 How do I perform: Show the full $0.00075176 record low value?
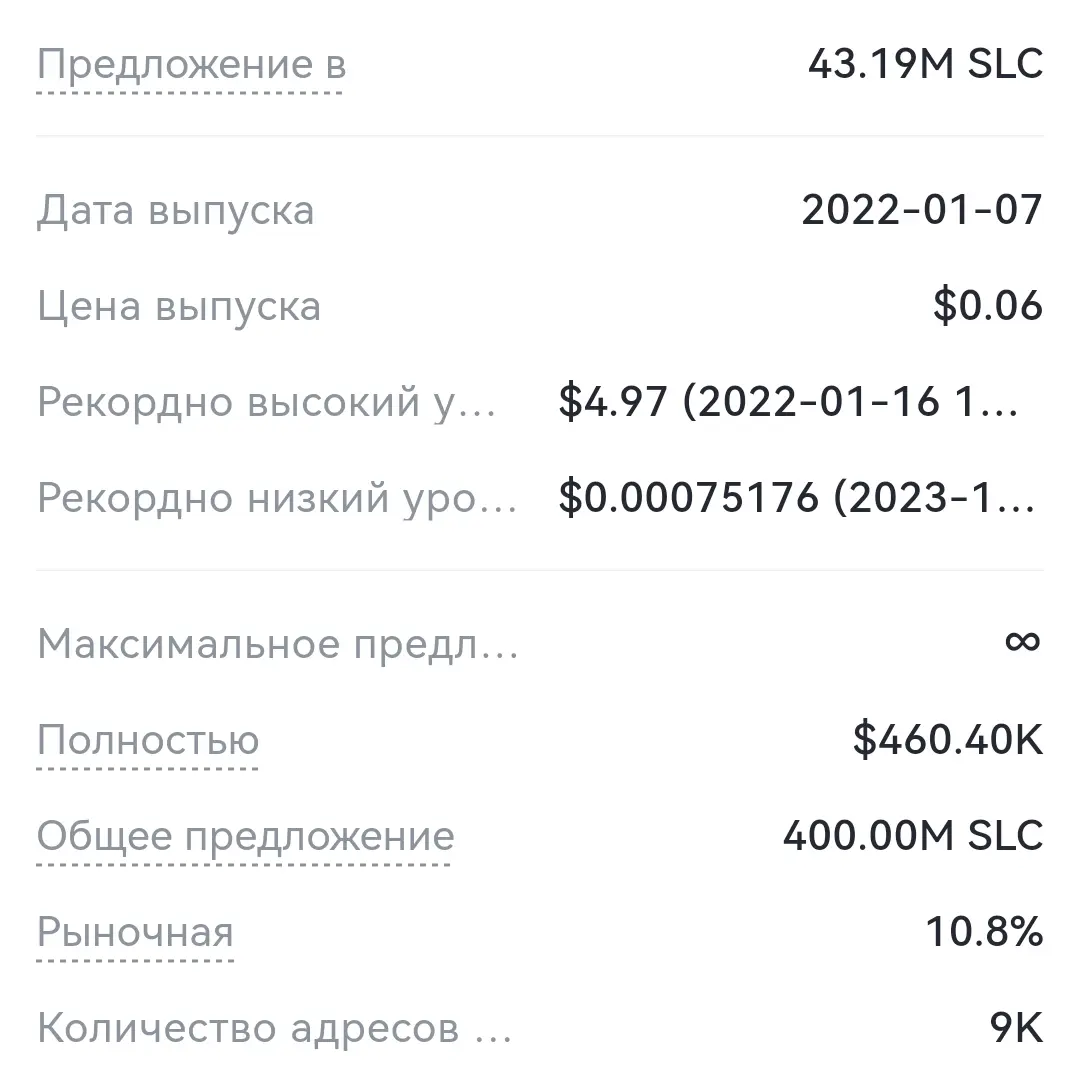coord(797,497)
